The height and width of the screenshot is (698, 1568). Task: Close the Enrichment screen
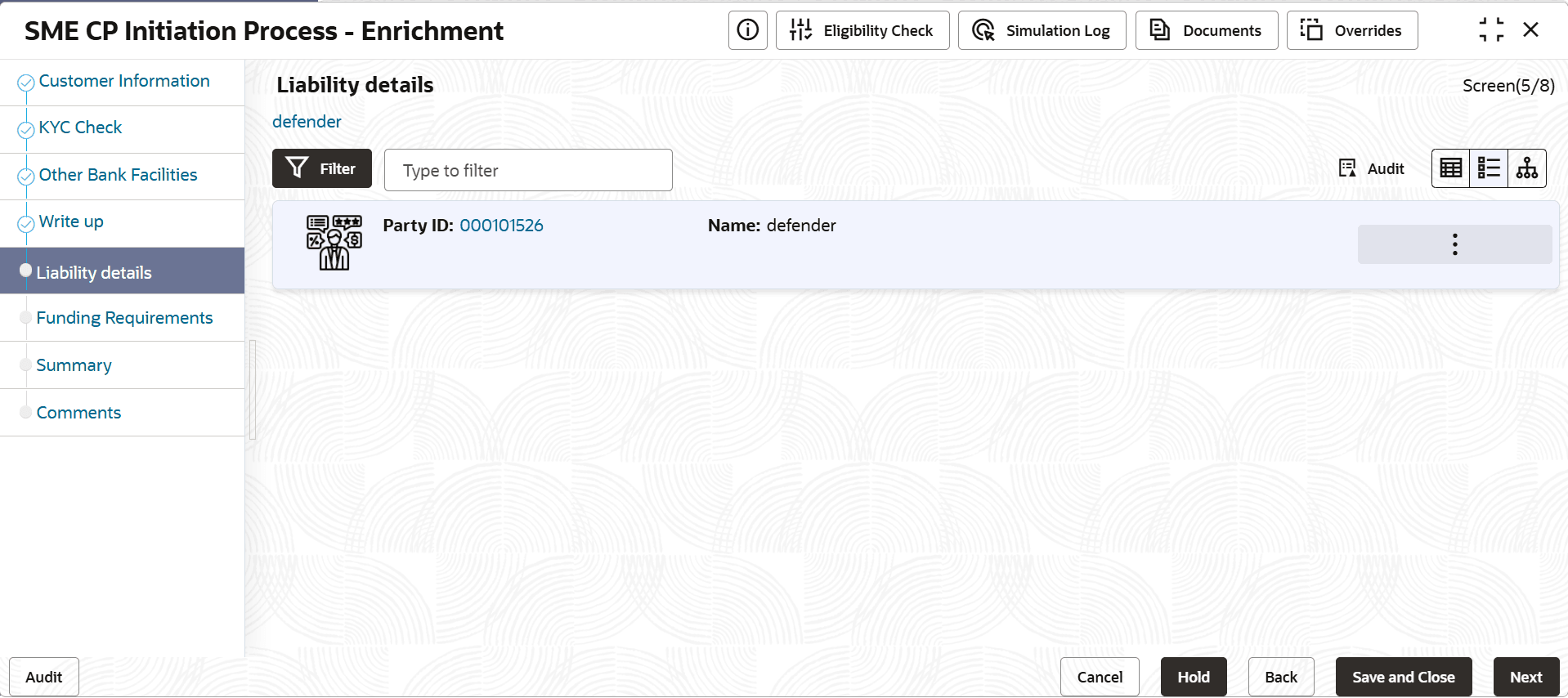click(1531, 30)
